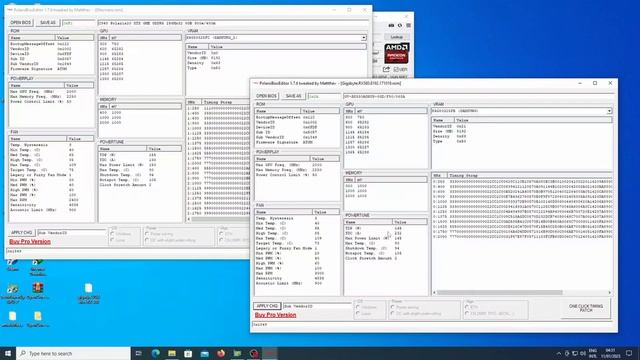Click the edit value field beside APPLY CHG, front window
640x360 pixels.
317,306
